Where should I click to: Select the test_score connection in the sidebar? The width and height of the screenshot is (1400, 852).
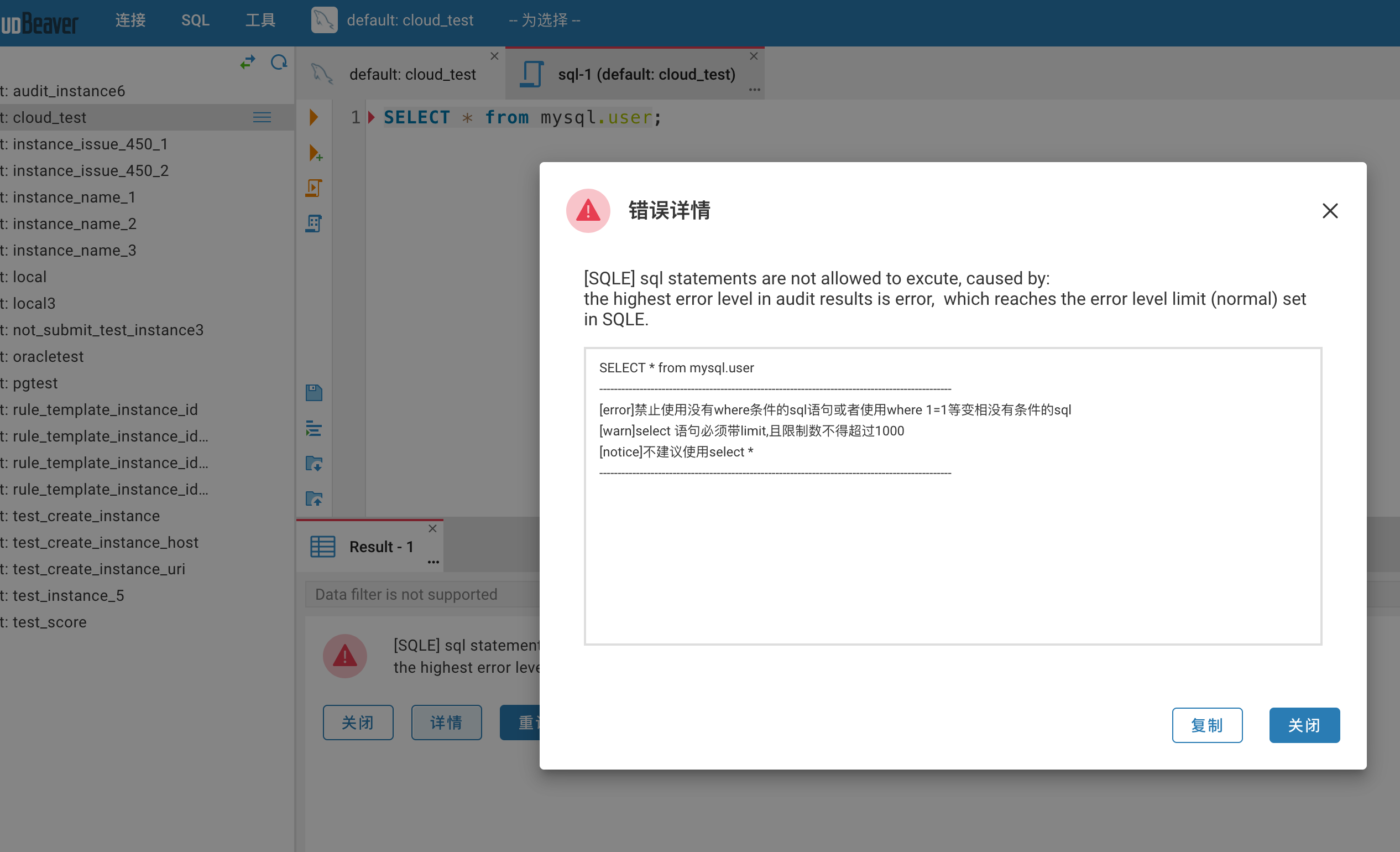[50, 622]
